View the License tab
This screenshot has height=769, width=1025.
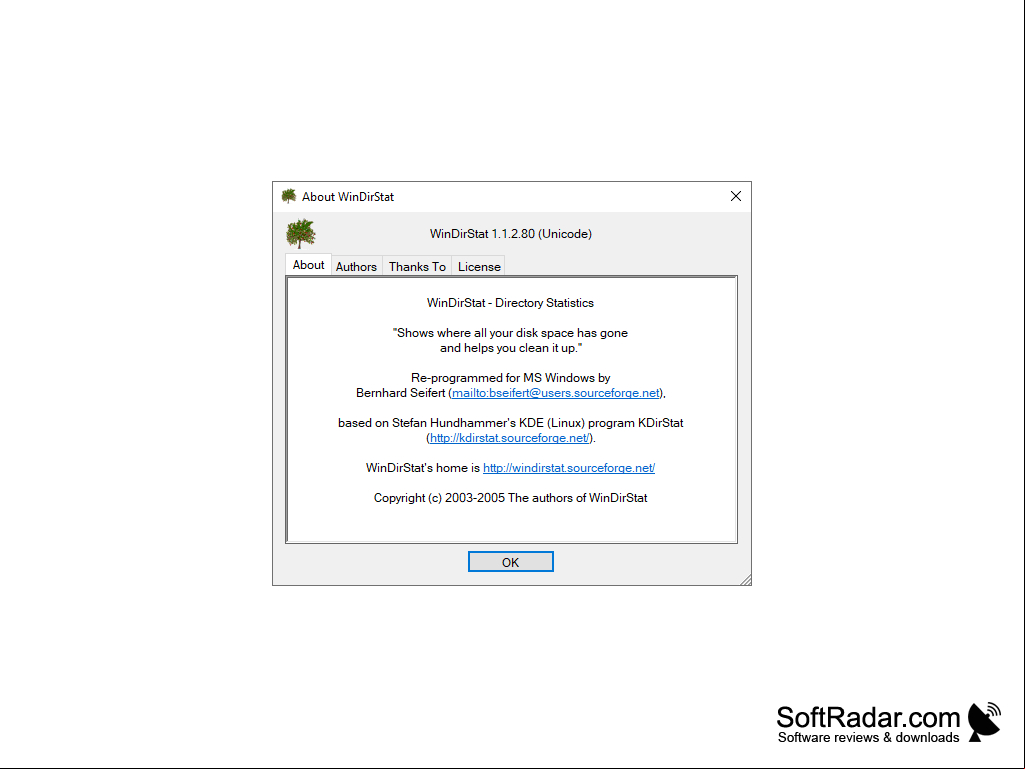(479, 267)
